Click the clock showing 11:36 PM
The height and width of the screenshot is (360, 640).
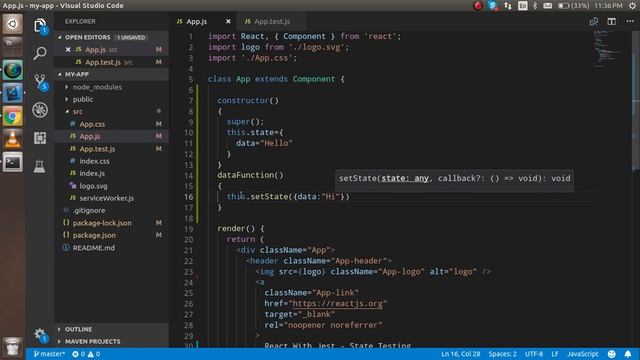point(608,5)
